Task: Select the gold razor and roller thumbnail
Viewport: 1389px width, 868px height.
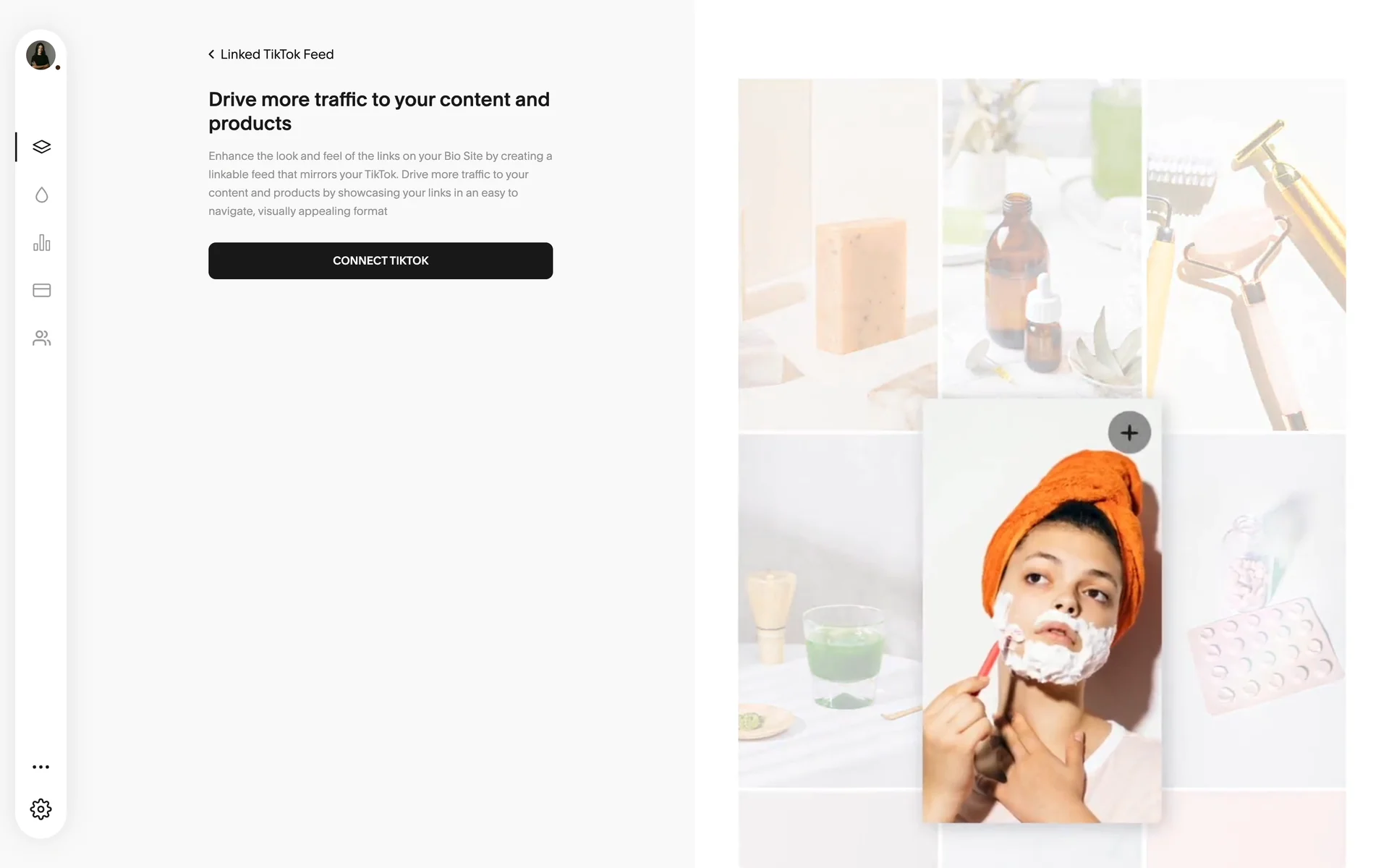Action: pyautogui.click(x=1246, y=255)
